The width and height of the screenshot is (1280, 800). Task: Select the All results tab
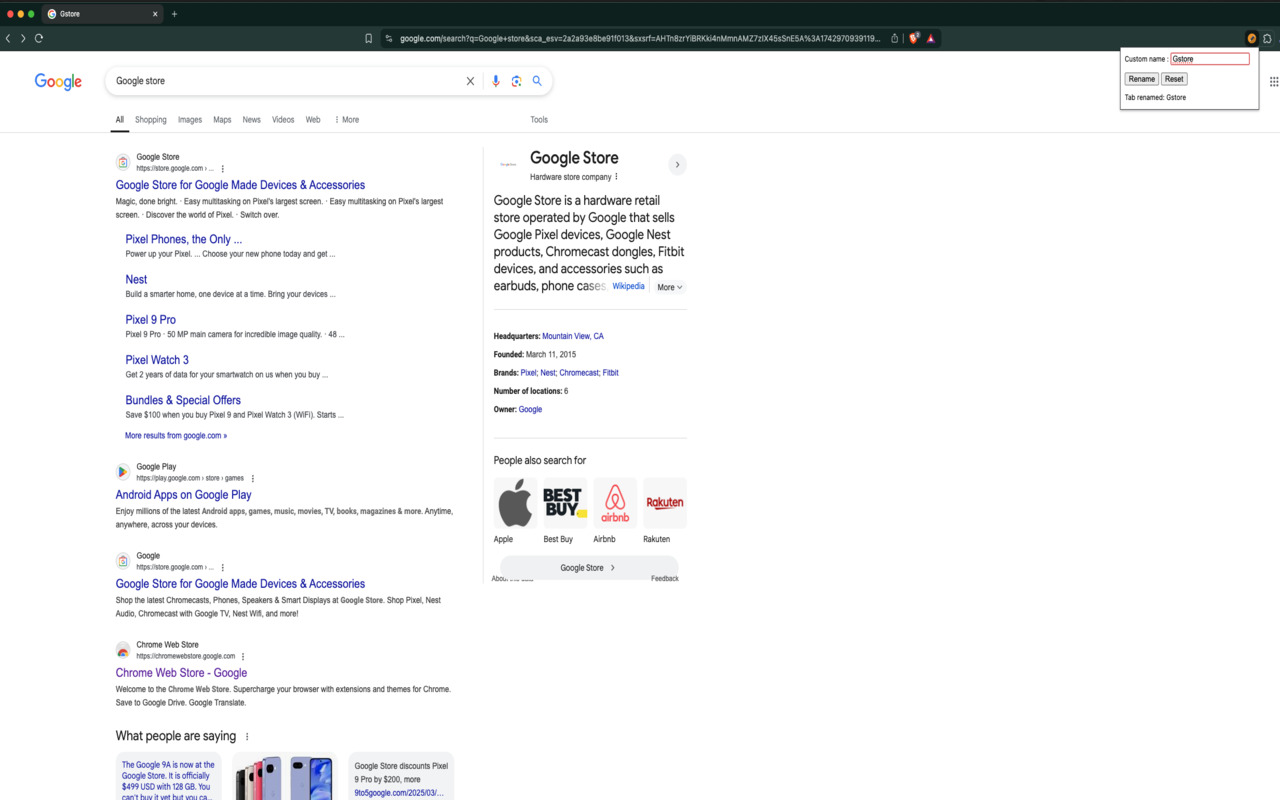(119, 120)
